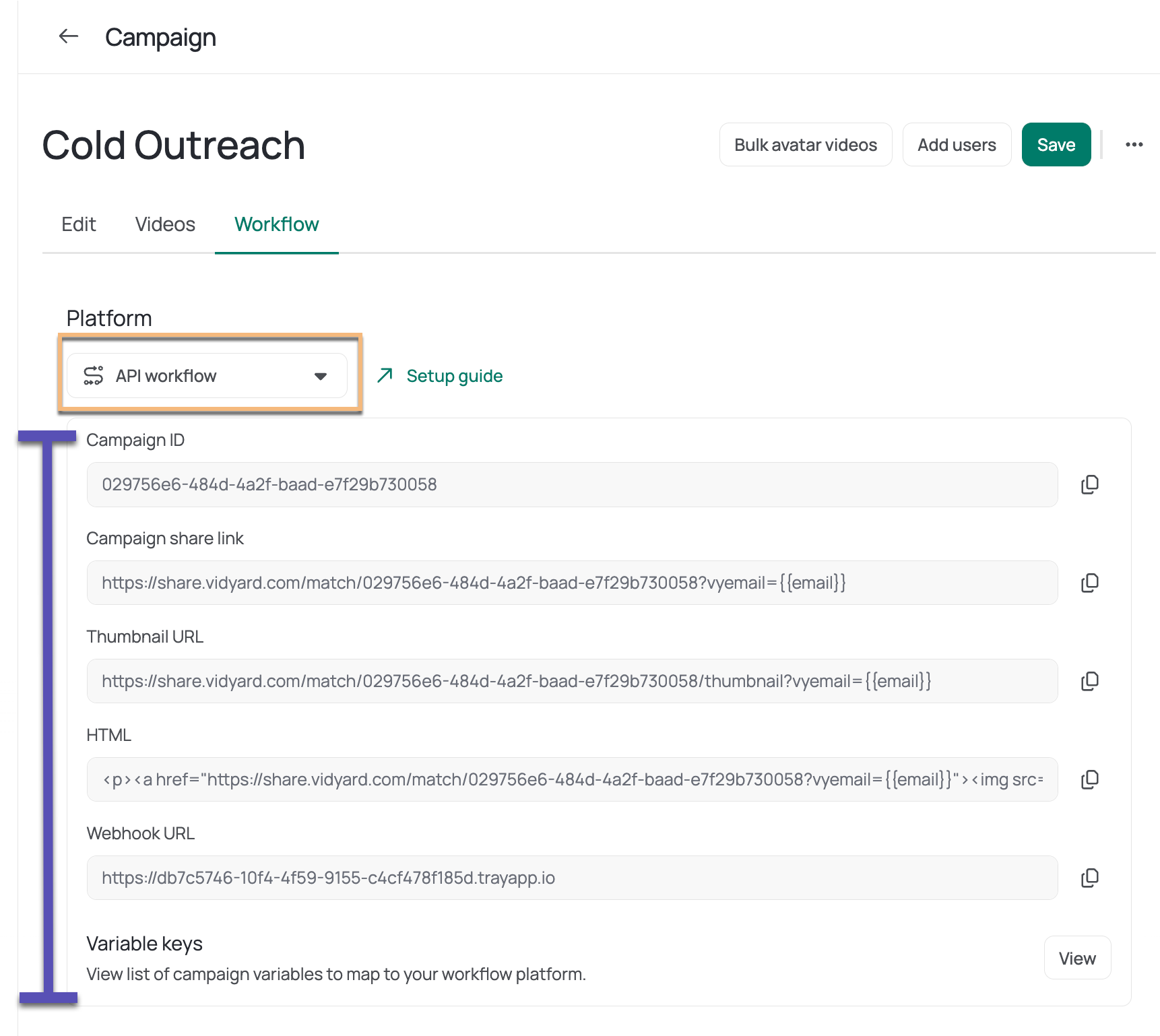Viewport: 1160px width, 1036px height.
Task: Click the Add users button
Action: (x=957, y=145)
